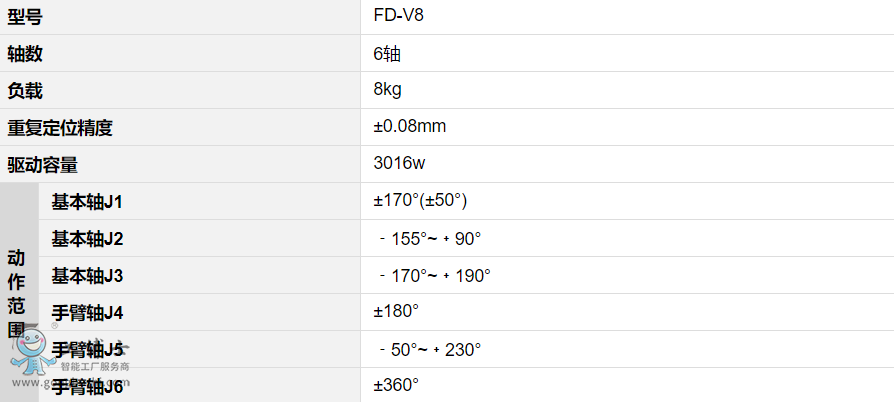This screenshot has height=402, width=894.
Task: Click the 负载 row label
Action: point(25,90)
